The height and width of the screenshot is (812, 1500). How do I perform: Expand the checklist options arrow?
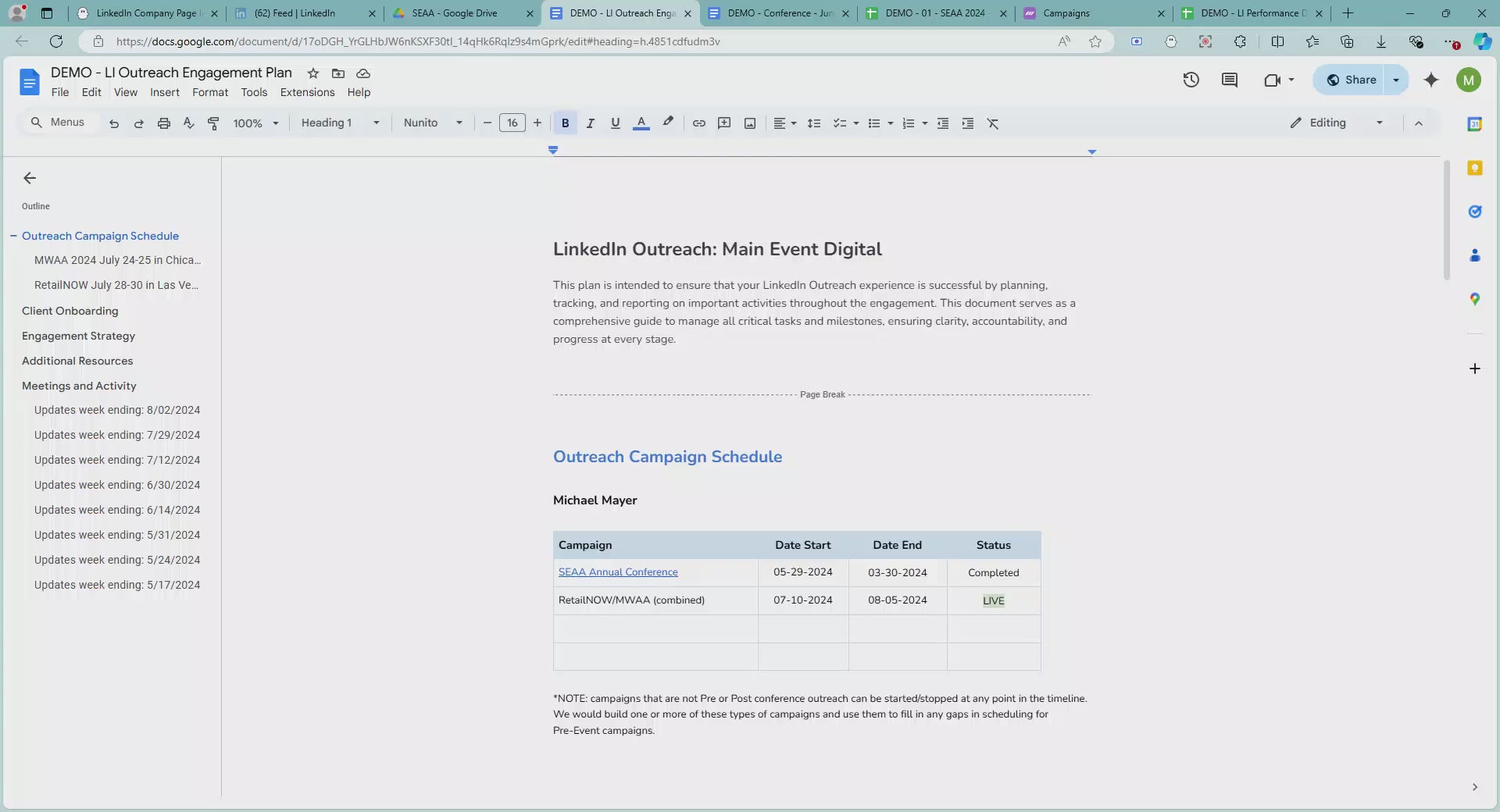pos(856,123)
